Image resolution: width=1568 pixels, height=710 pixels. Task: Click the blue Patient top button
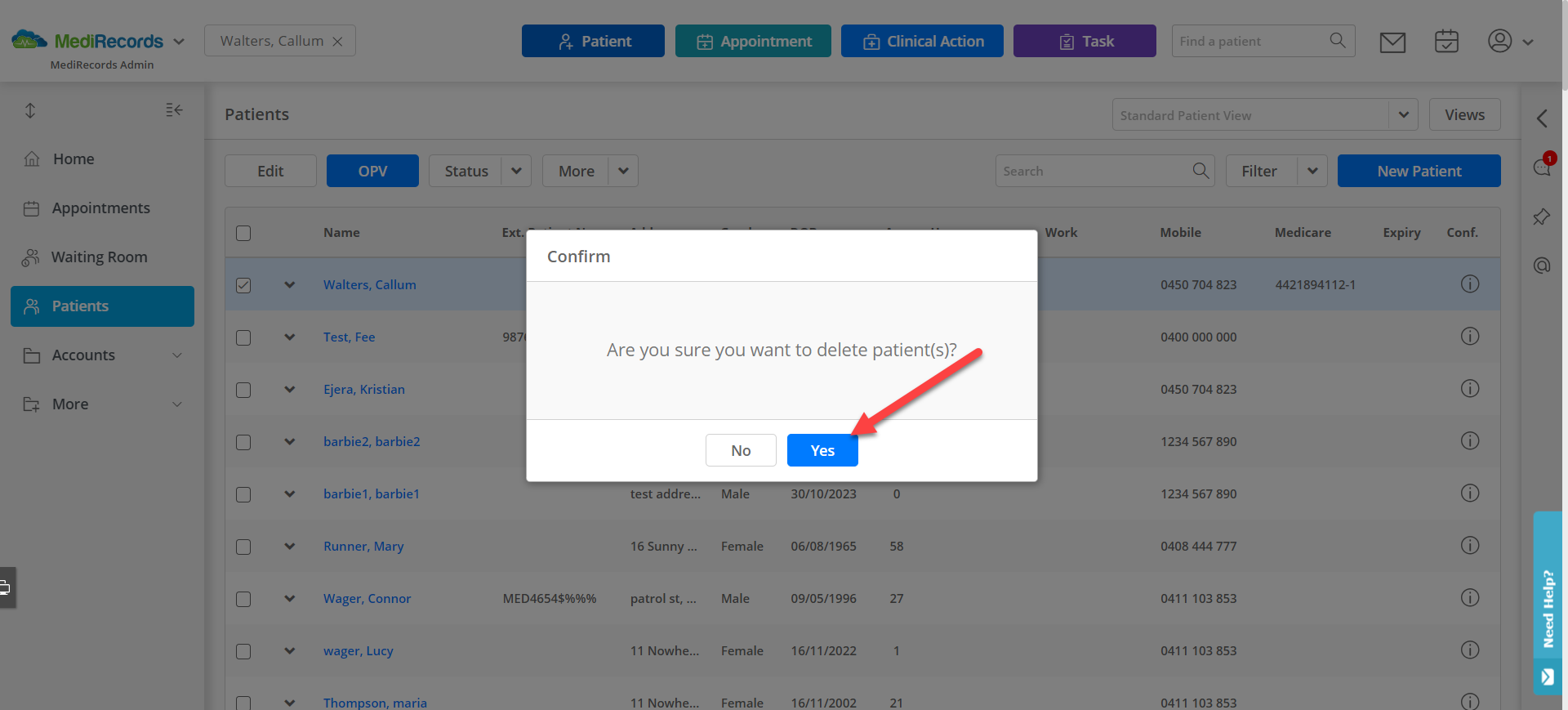click(x=593, y=41)
